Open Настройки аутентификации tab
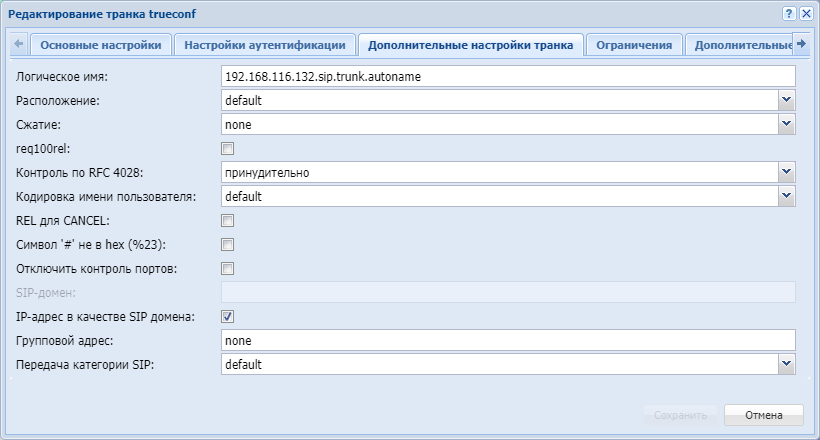 click(265, 45)
